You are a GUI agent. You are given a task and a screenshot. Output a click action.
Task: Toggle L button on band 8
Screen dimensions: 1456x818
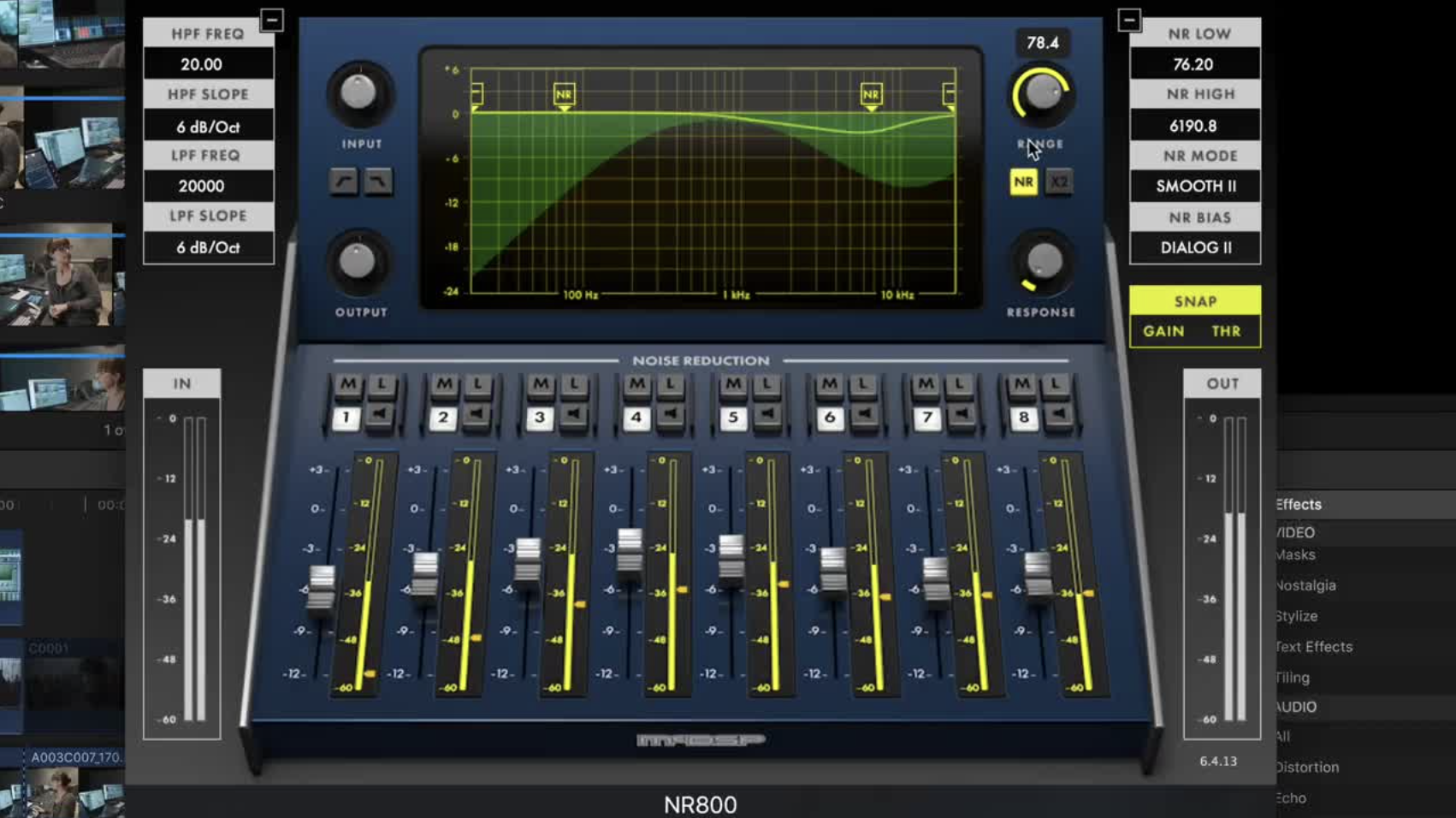pos(1056,385)
